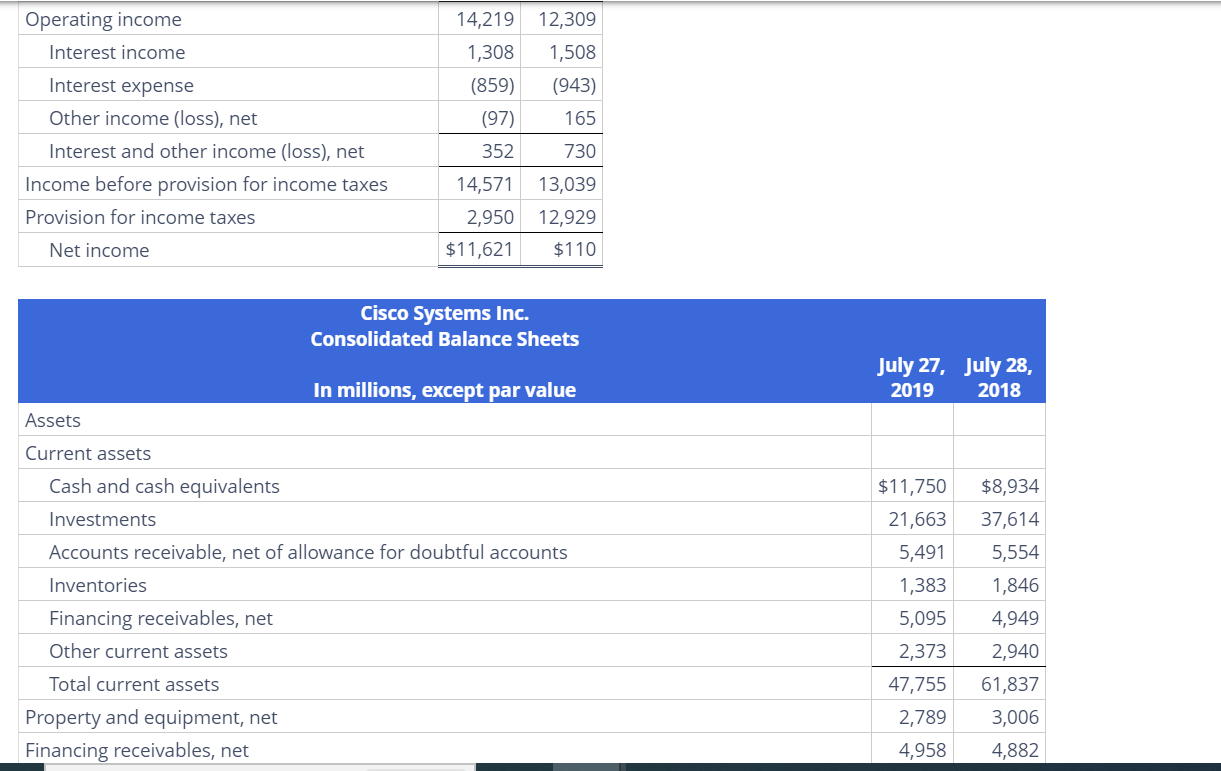Select 'Income before provision for income taxes' label
1221x771 pixels.
pyautogui.click(x=206, y=184)
